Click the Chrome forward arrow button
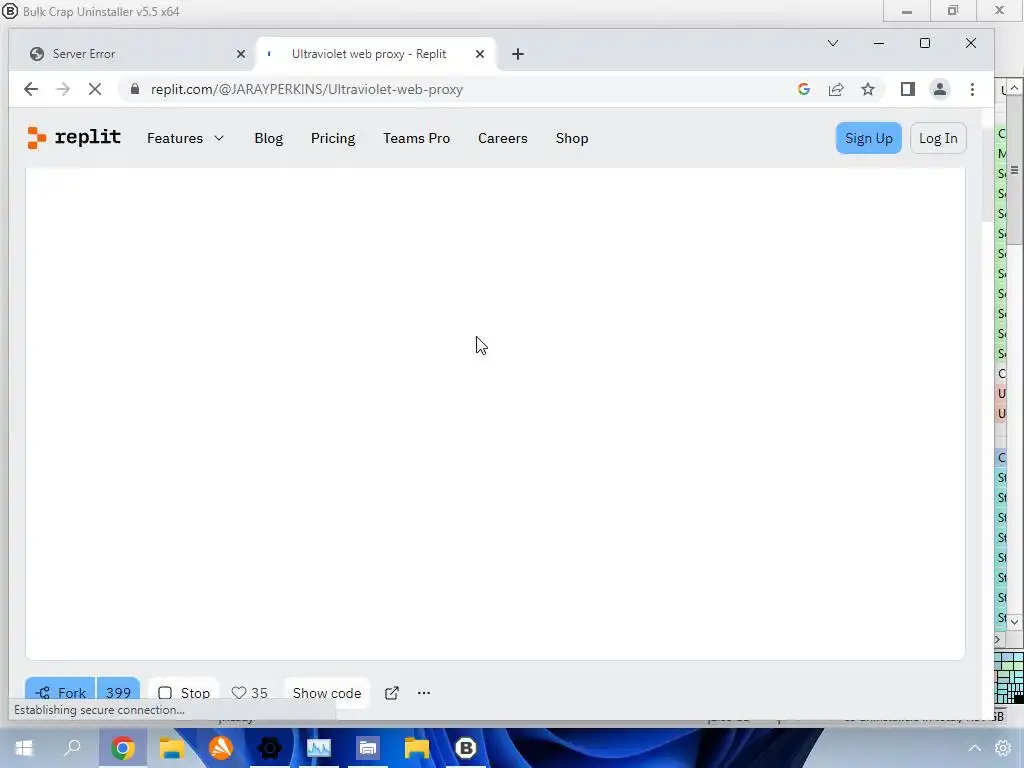Image resolution: width=1024 pixels, height=768 pixels. click(x=63, y=89)
